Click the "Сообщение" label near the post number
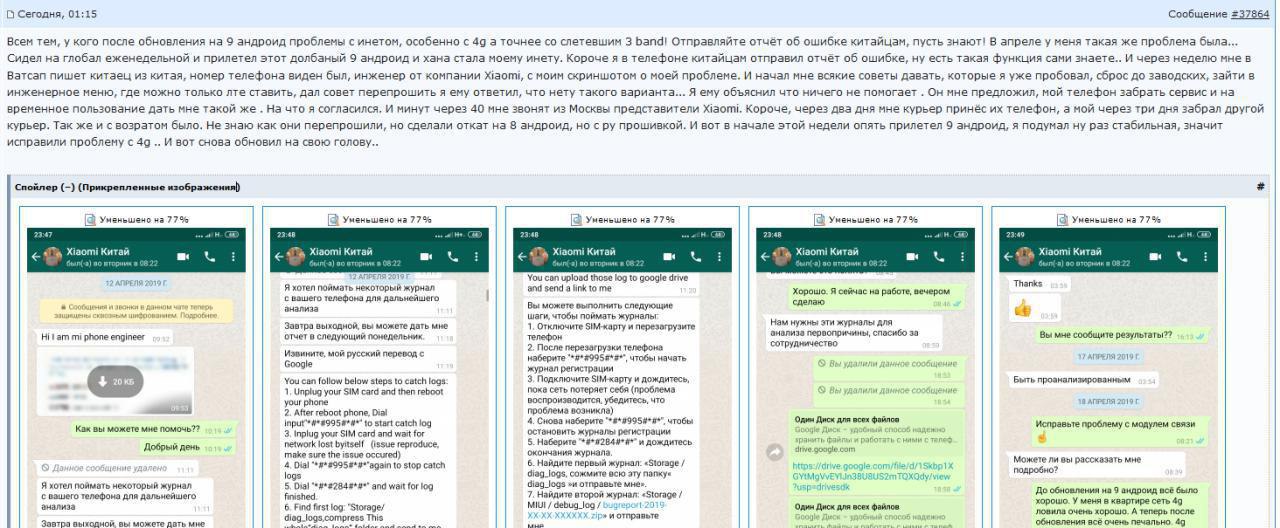This screenshot has height=528, width=1280. (x=1197, y=15)
